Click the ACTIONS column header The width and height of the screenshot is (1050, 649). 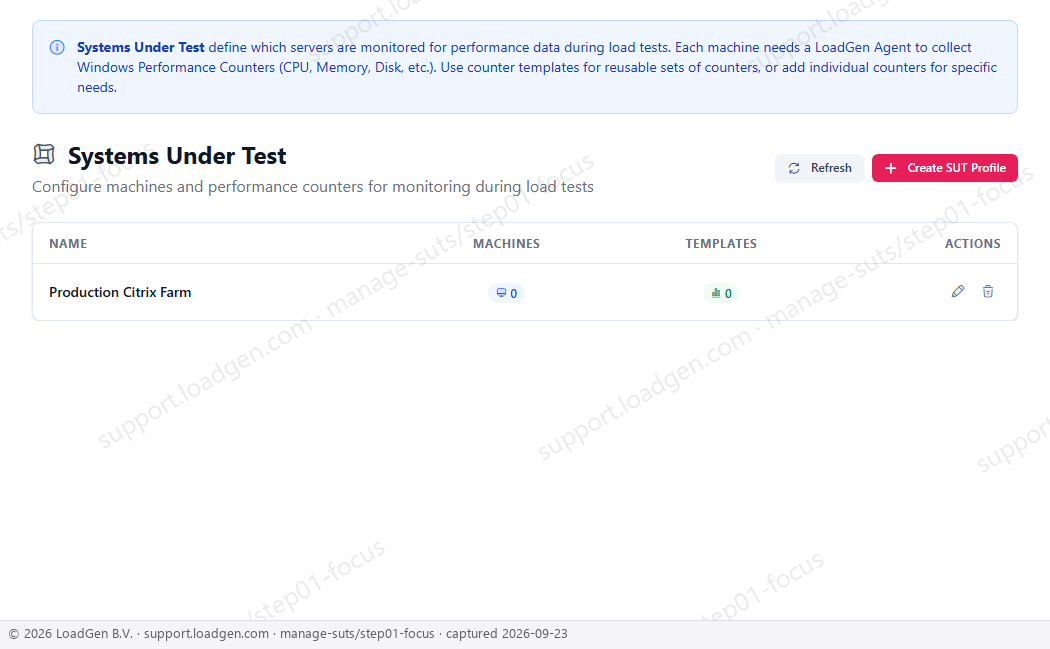pos(972,244)
